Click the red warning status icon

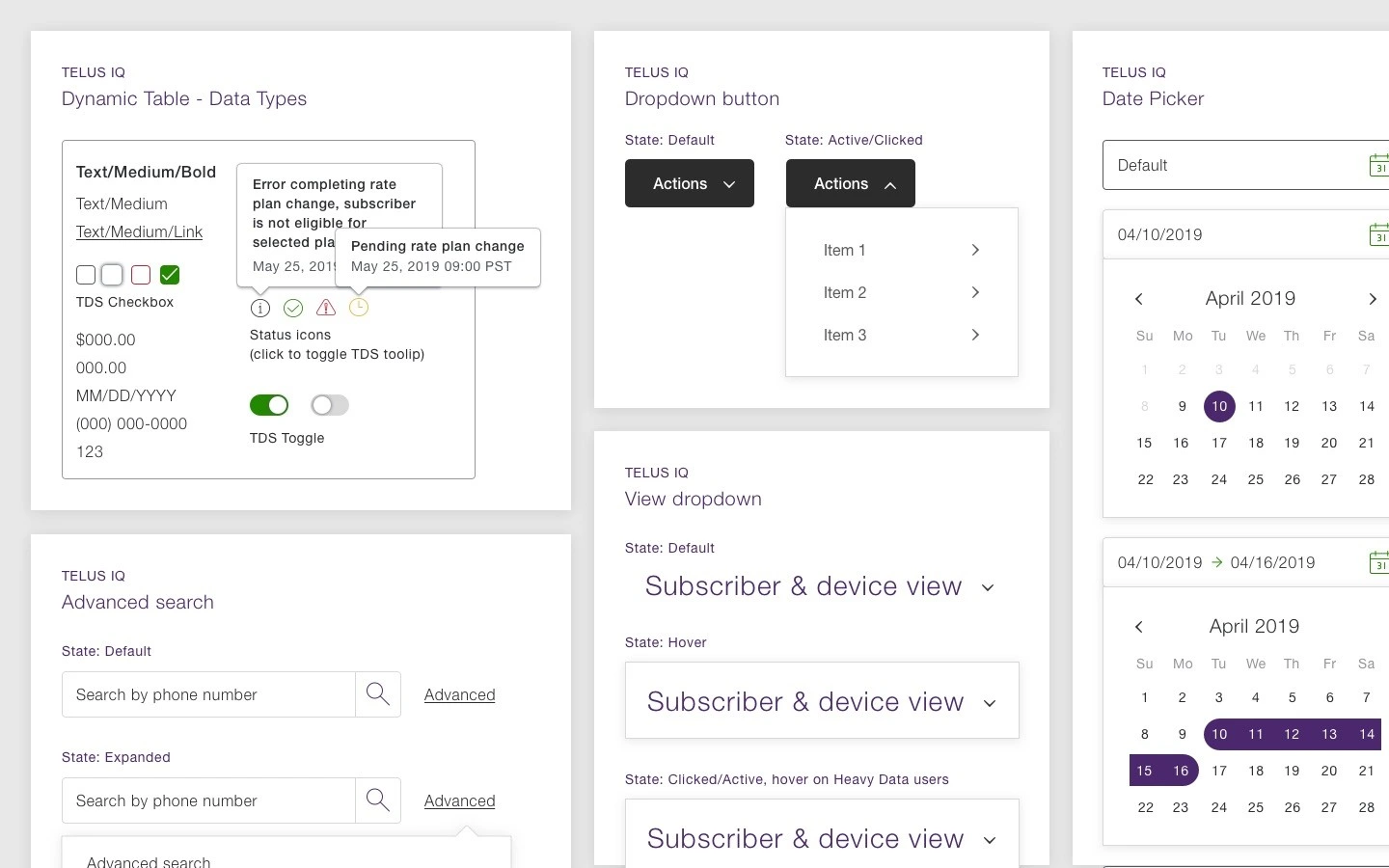[326, 308]
